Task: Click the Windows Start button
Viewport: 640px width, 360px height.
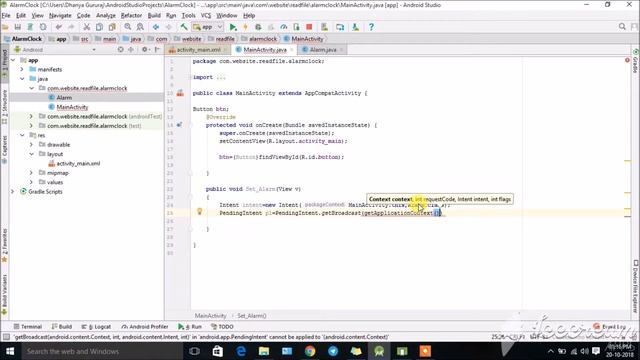Action: [x=10, y=351]
